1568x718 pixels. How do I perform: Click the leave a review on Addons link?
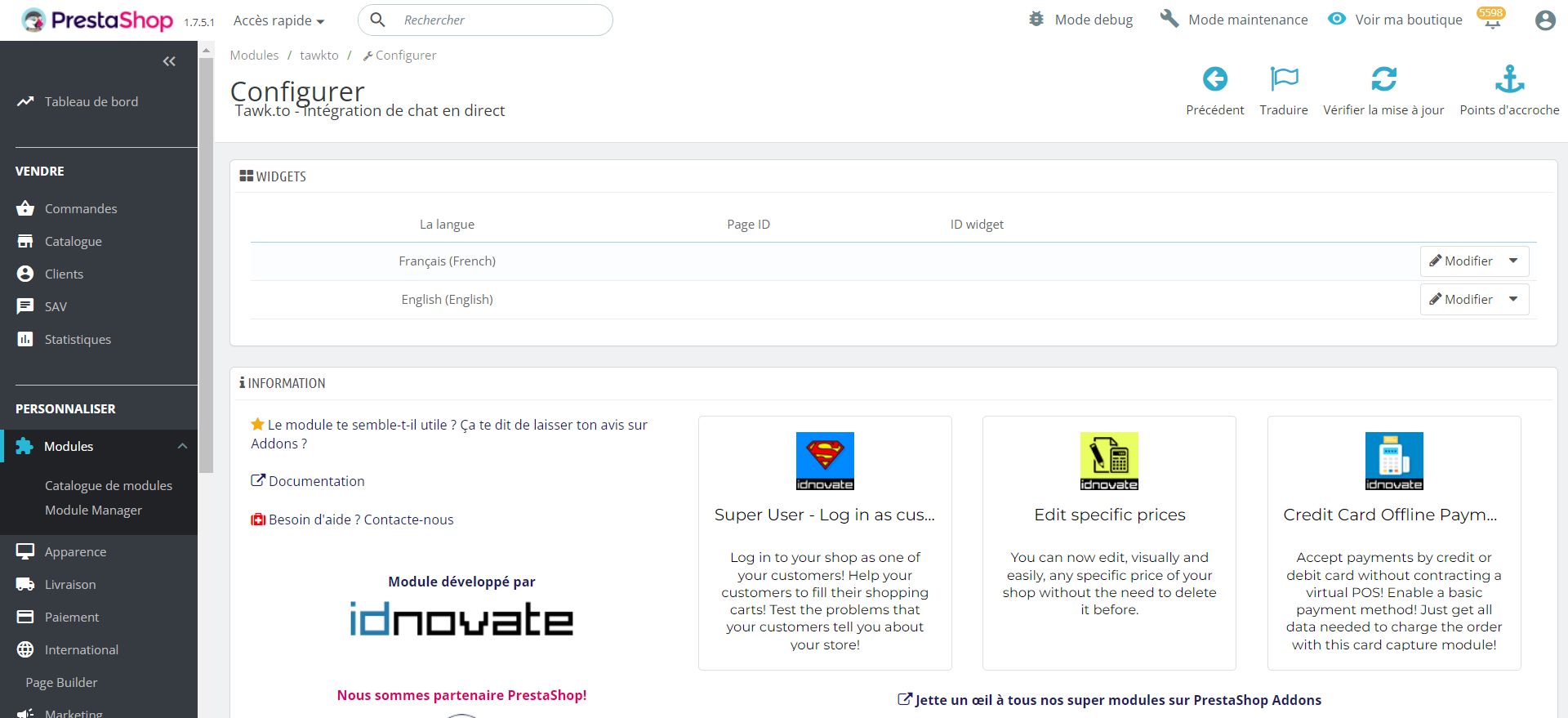[449, 434]
